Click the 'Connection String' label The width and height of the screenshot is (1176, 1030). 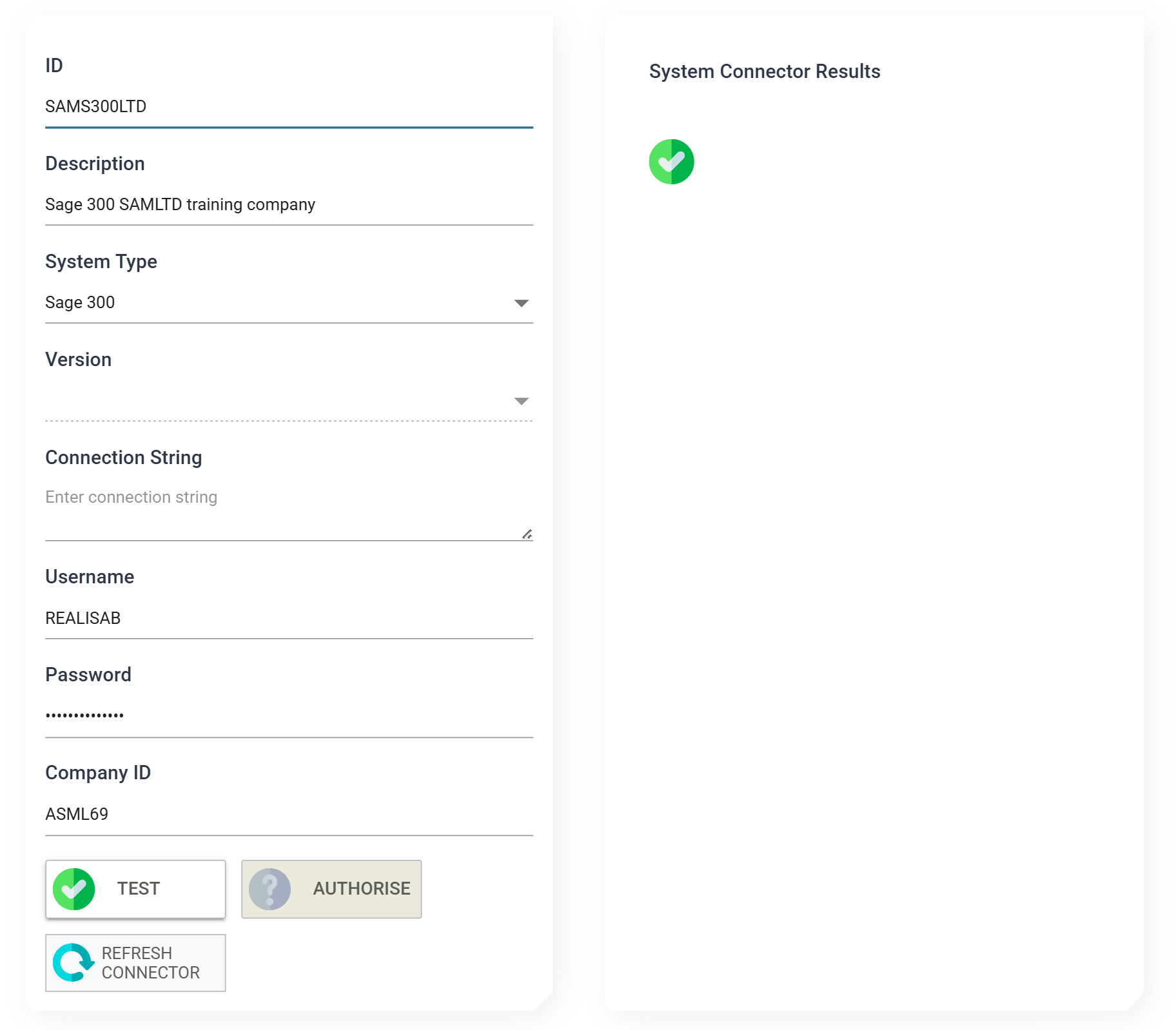[x=124, y=458]
